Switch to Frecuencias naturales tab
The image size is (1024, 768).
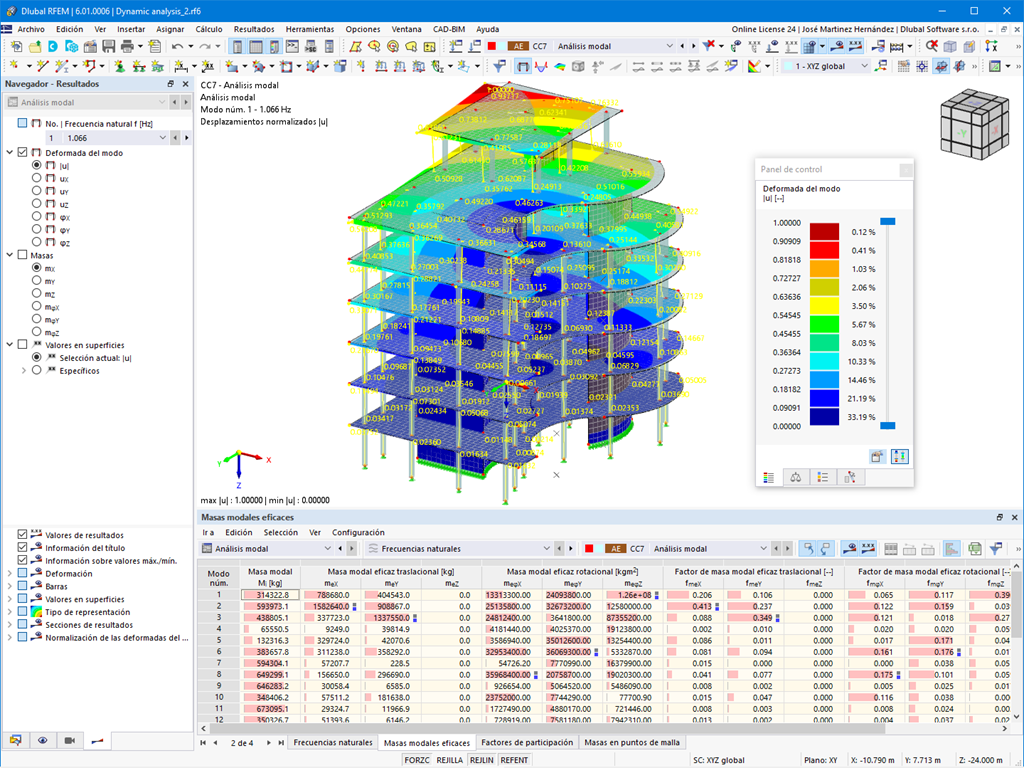tap(333, 743)
